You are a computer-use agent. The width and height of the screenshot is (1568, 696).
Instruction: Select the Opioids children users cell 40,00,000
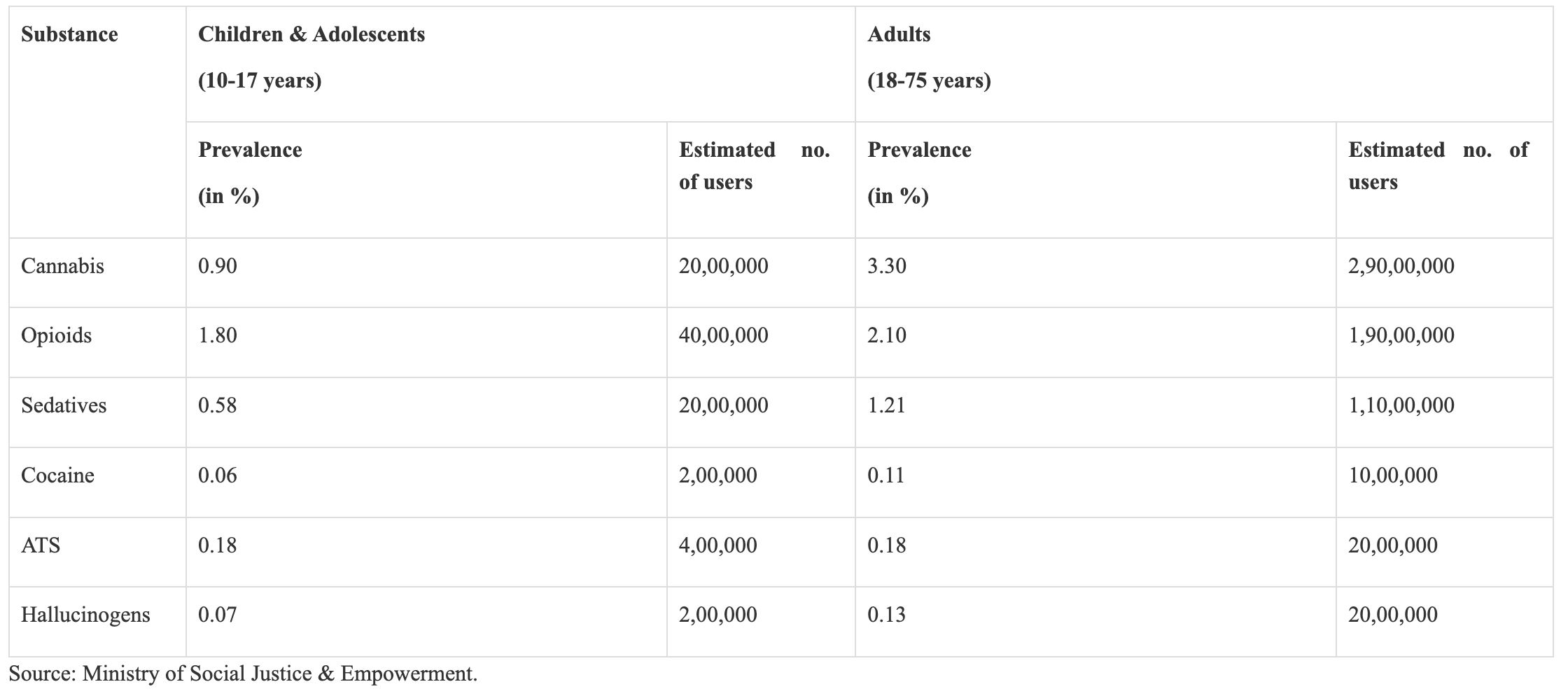tap(761, 342)
